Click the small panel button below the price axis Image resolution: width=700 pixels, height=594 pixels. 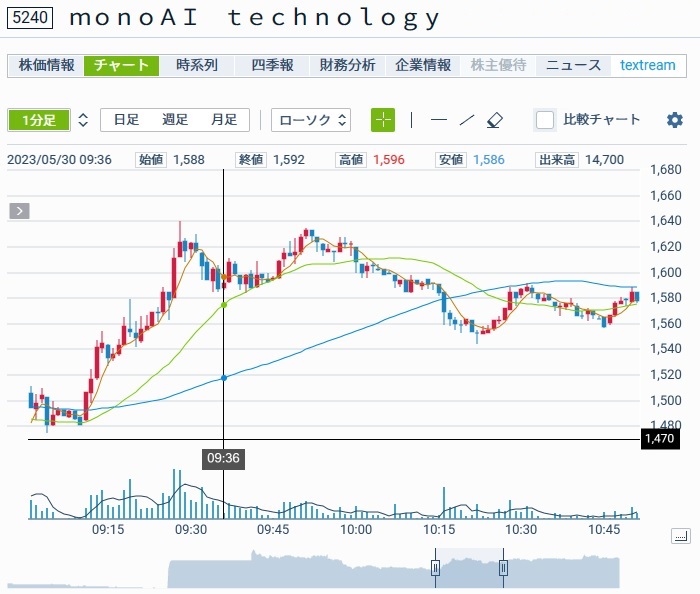point(681,537)
